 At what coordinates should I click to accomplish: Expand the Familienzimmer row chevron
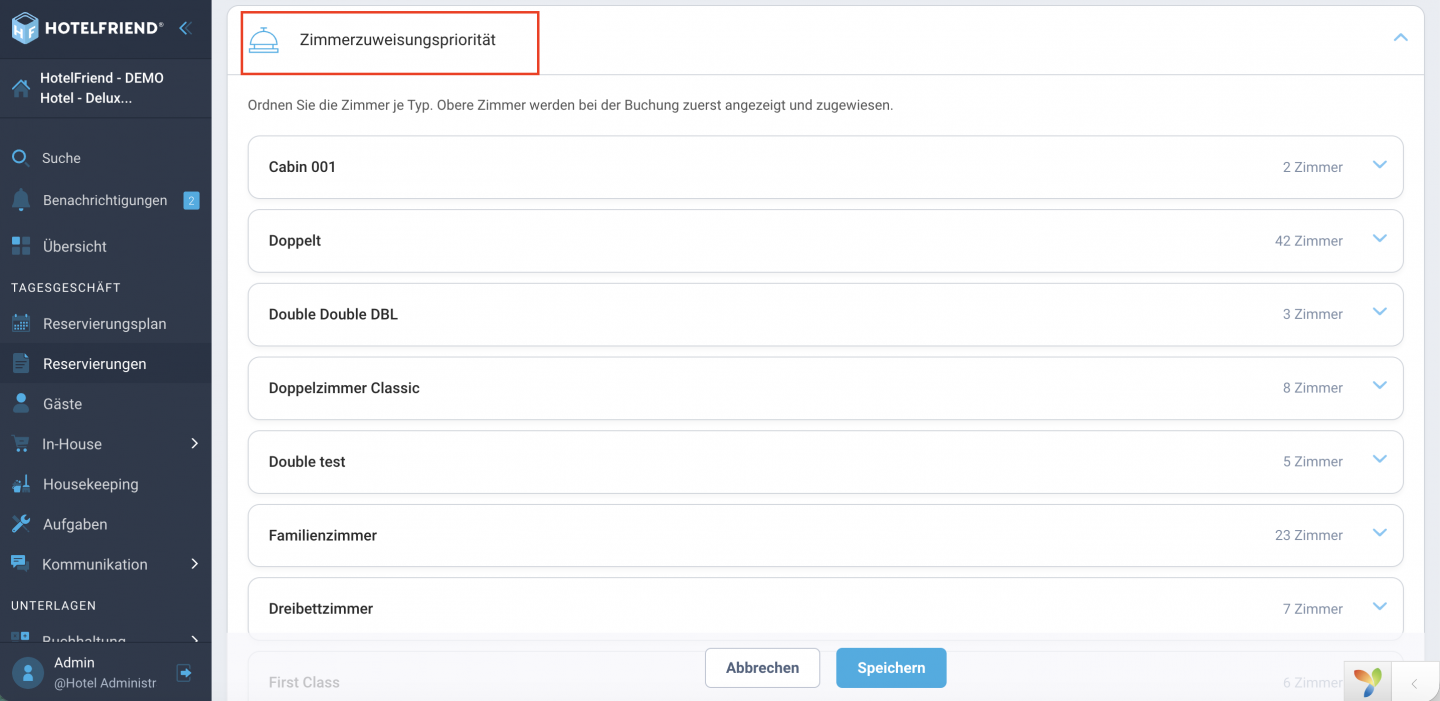point(1380,533)
